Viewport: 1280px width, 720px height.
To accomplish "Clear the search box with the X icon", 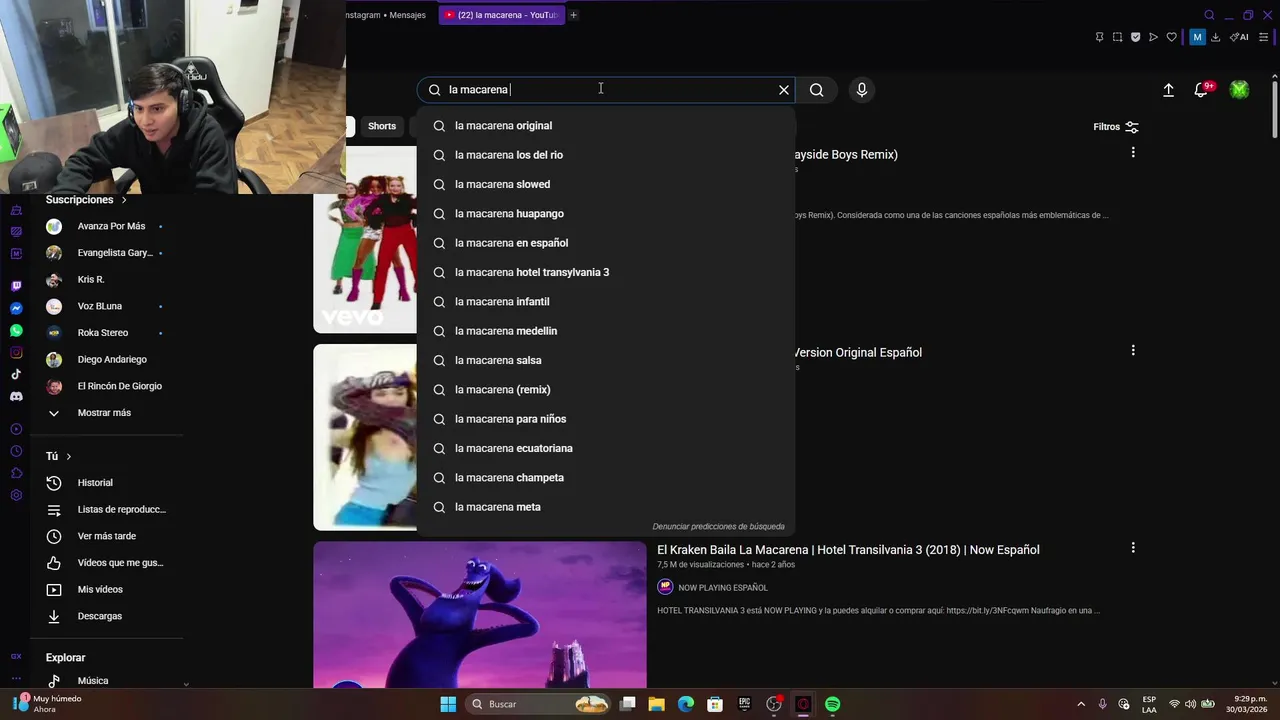I will (784, 90).
